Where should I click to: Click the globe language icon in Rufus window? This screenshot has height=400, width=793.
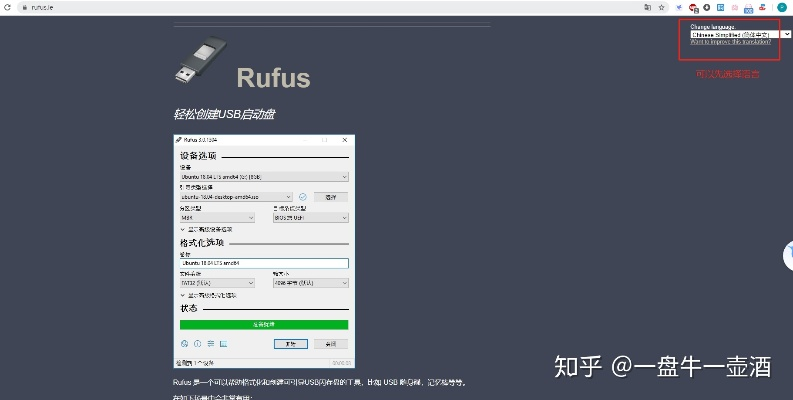click(184, 344)
